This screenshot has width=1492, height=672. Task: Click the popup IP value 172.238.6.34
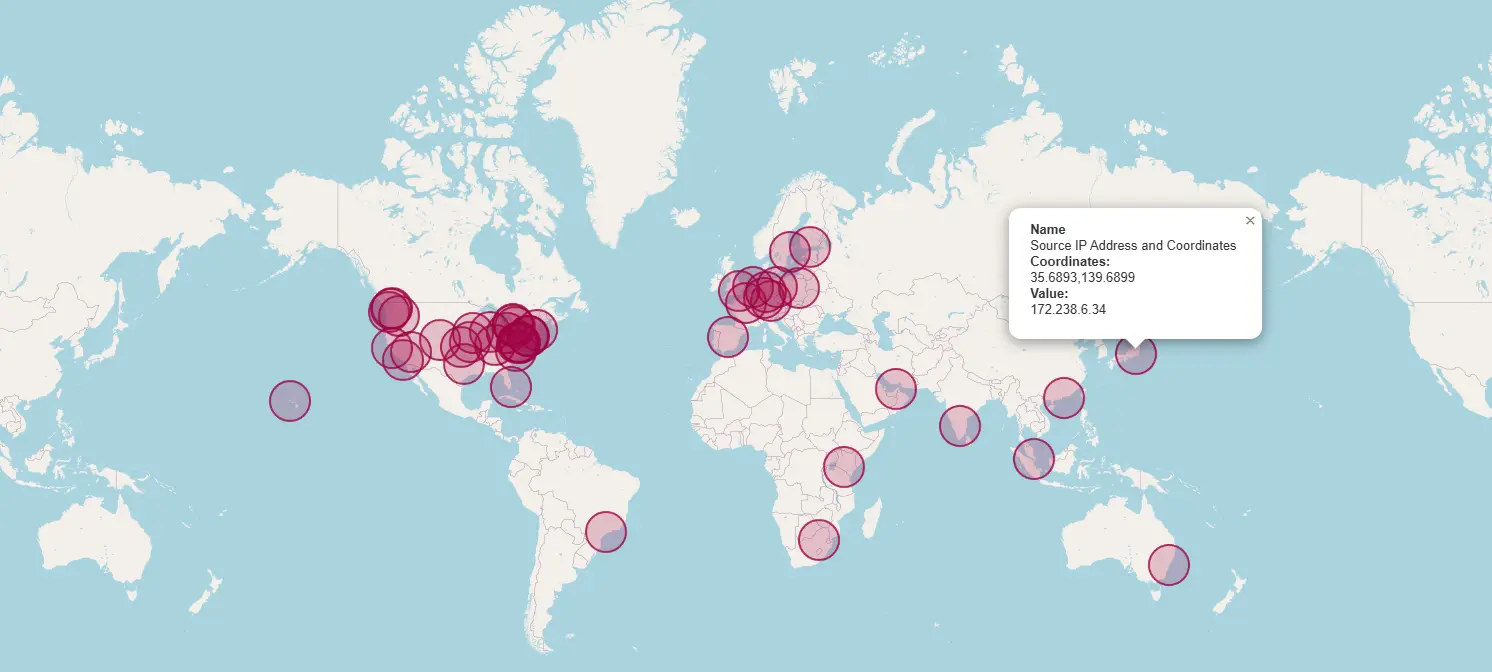point(1068,310)
